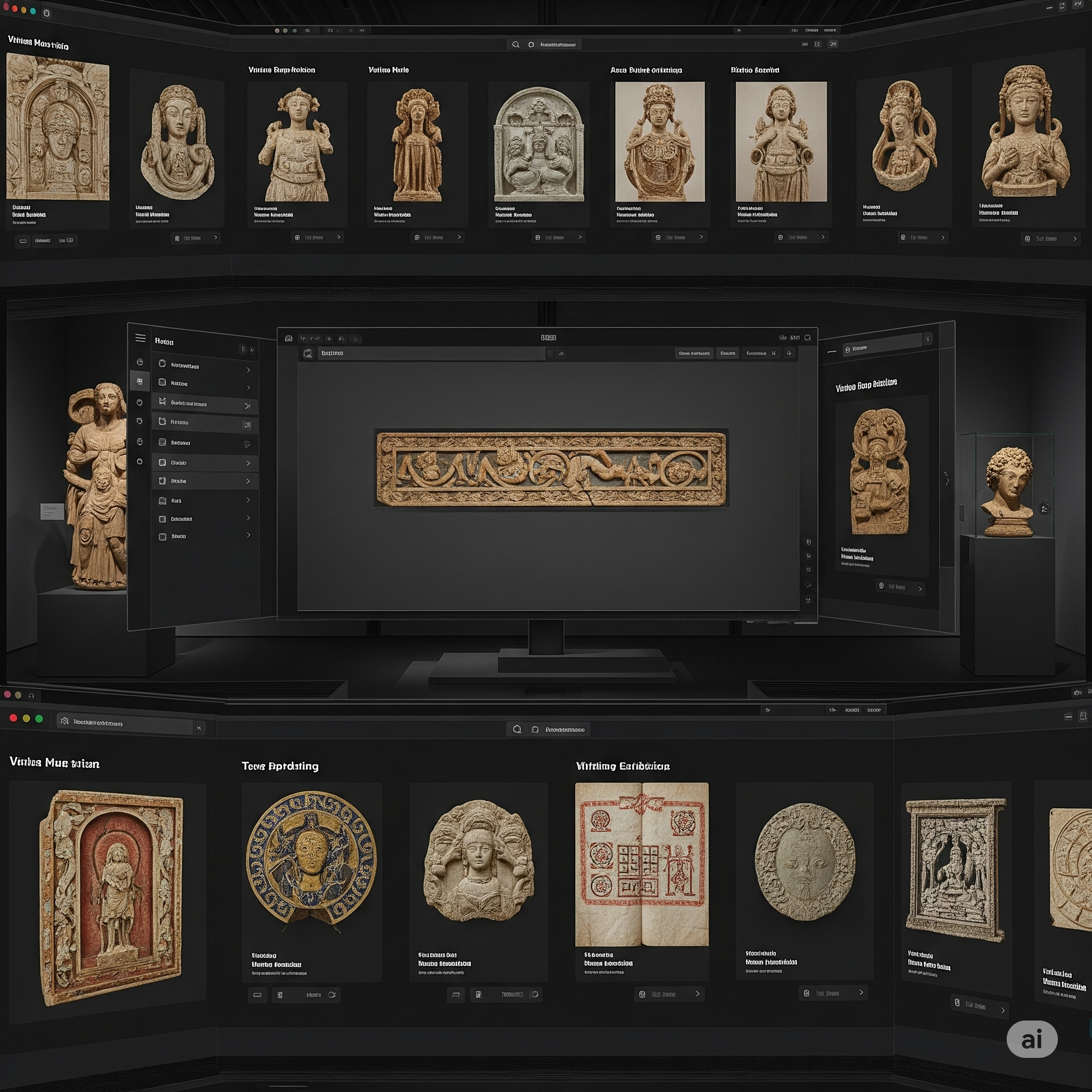Open the manuscript with red drawings thumbnail
Screen dimensions: 1092x1092
tap(641, 864)
